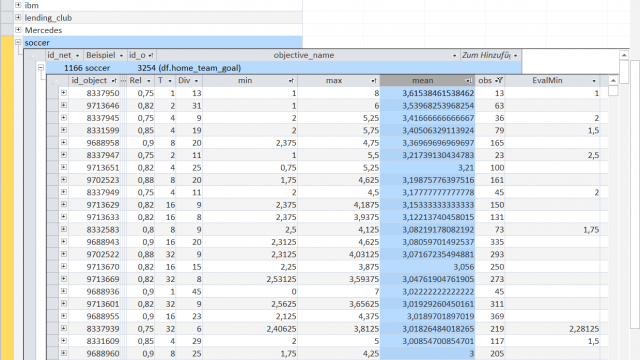Click the mean cell 3,21
640x360 pixels.
pos(427,167)
